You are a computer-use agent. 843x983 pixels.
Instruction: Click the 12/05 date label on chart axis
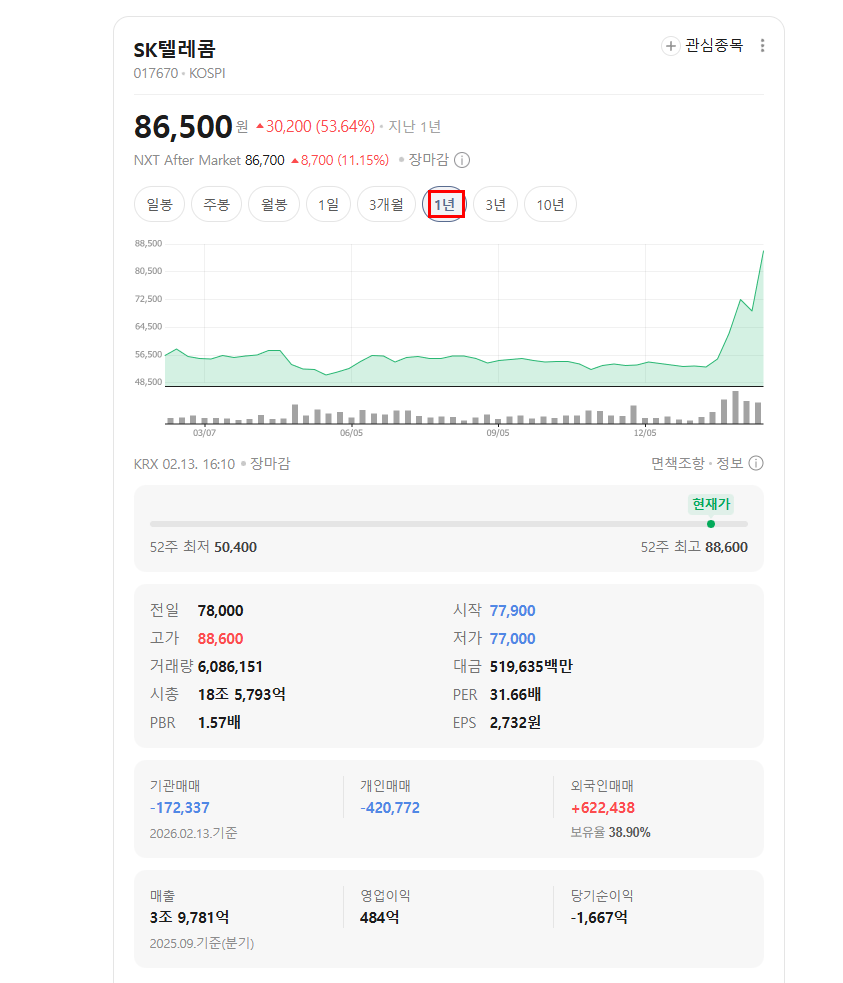(x=645, y=433)
